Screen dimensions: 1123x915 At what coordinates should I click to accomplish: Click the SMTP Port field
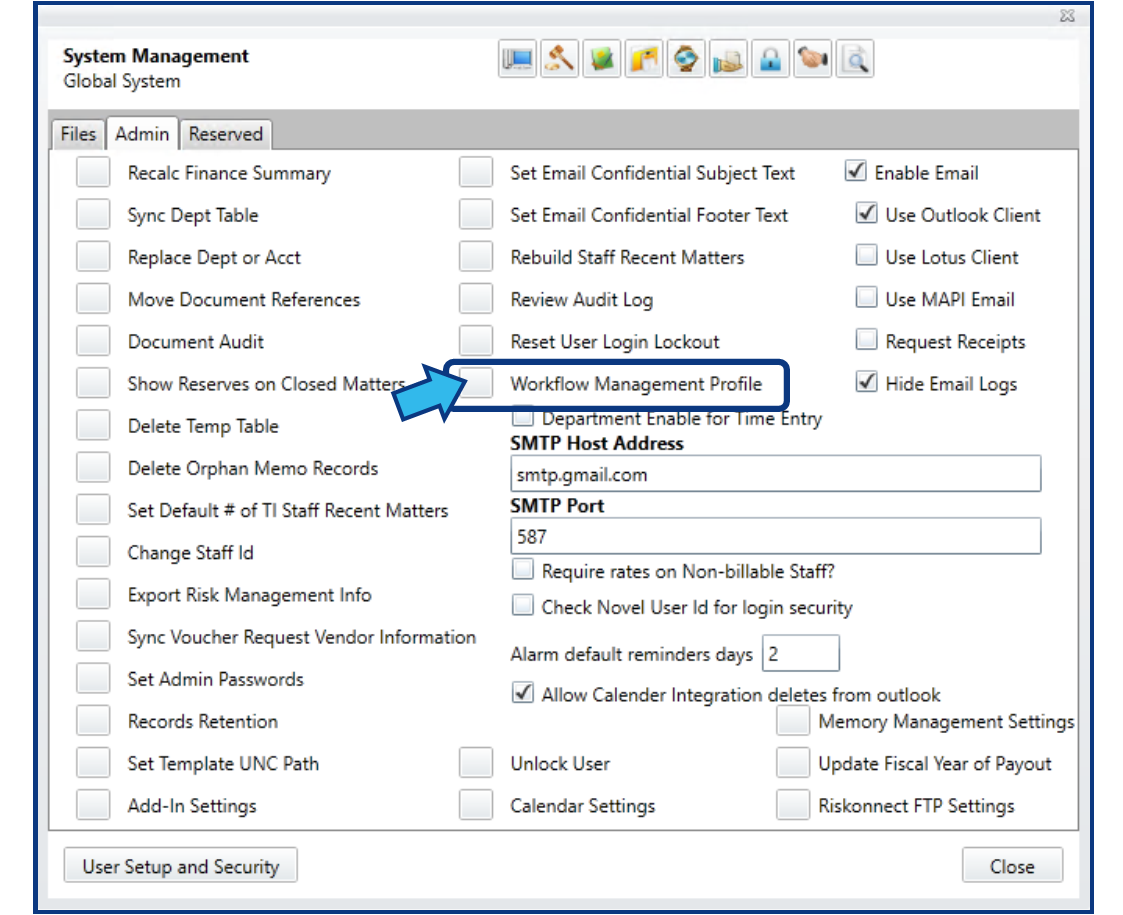coord(776,536)
